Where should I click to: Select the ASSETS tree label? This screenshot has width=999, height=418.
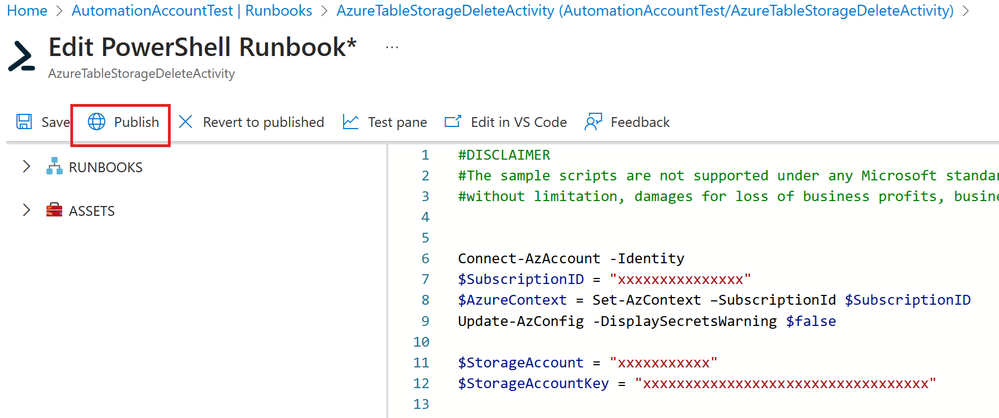tap(92, 211)
